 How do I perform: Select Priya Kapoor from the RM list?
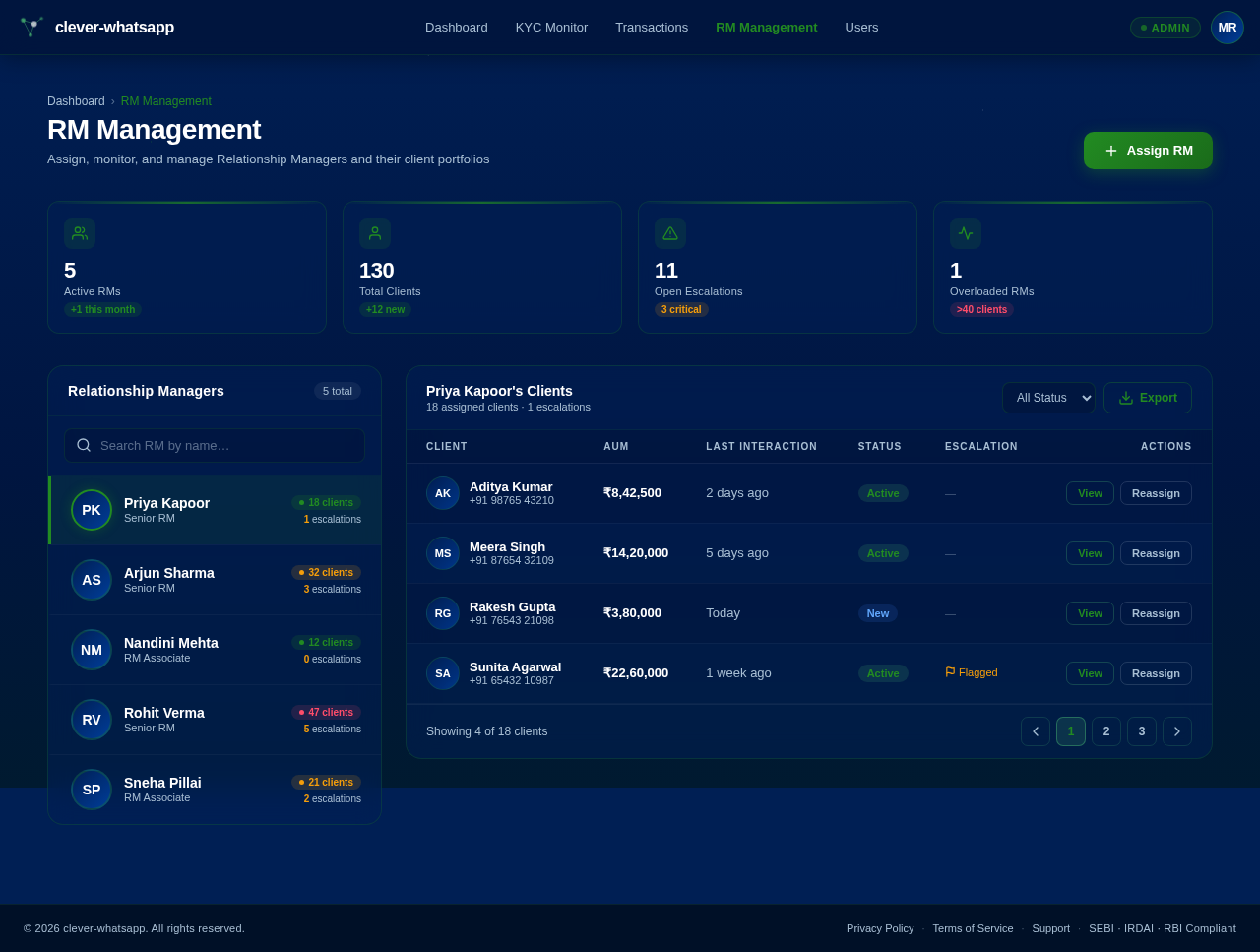pyautogui.click(x=214, y=509)
